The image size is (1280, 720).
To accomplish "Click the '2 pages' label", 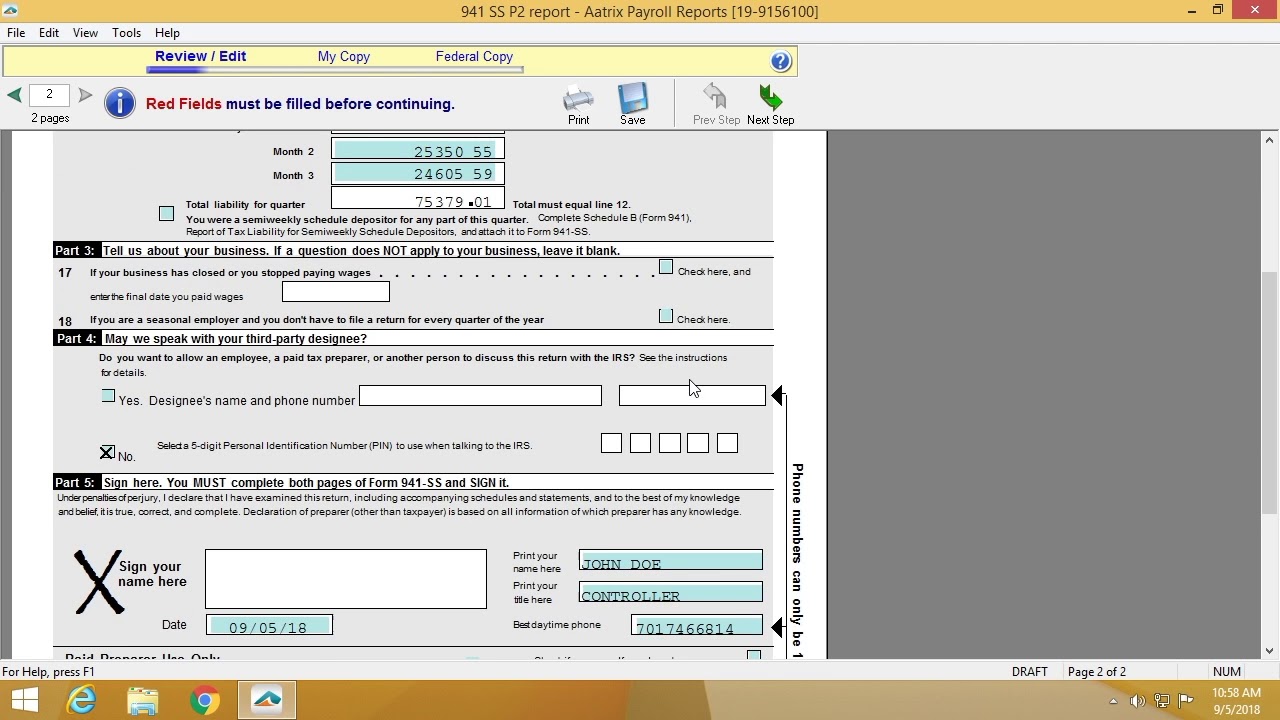I will [50, 118].
